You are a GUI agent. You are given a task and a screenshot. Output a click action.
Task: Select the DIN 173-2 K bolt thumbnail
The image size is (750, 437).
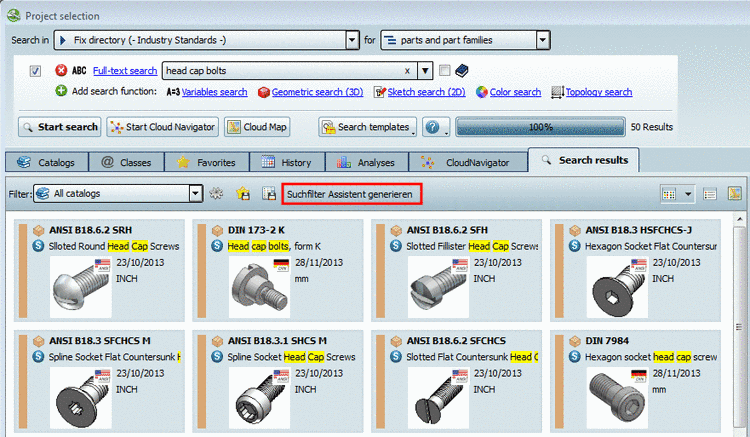(x=260, y=287)
